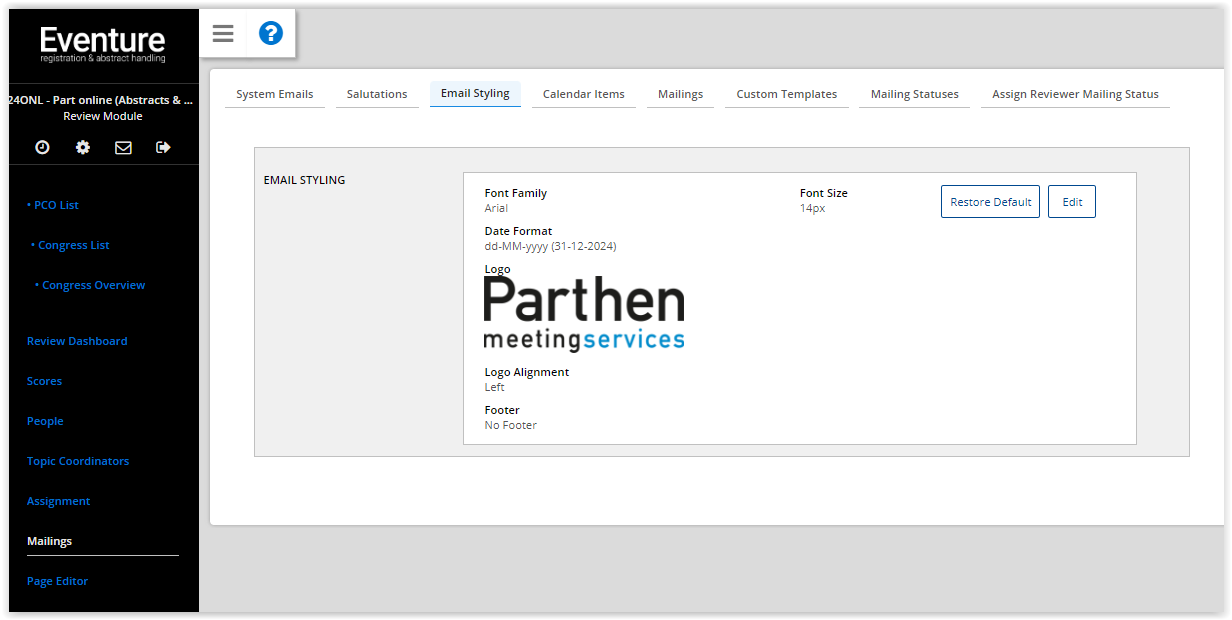Select the Email Styling tab
The height and width of the screenshot is (620, 1232).
pos(475,93)
